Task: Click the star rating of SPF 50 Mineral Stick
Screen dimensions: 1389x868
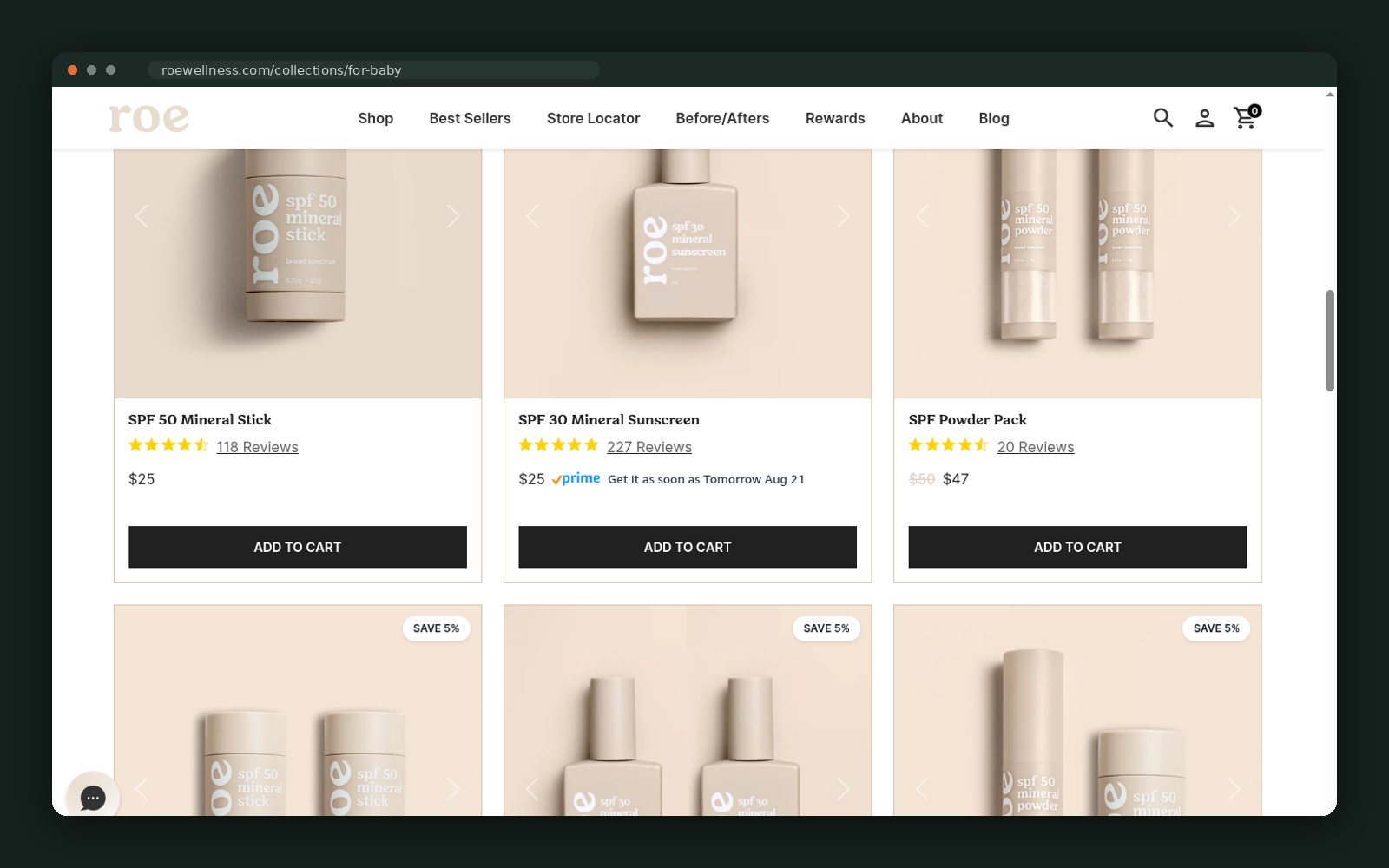Action: 168,445
